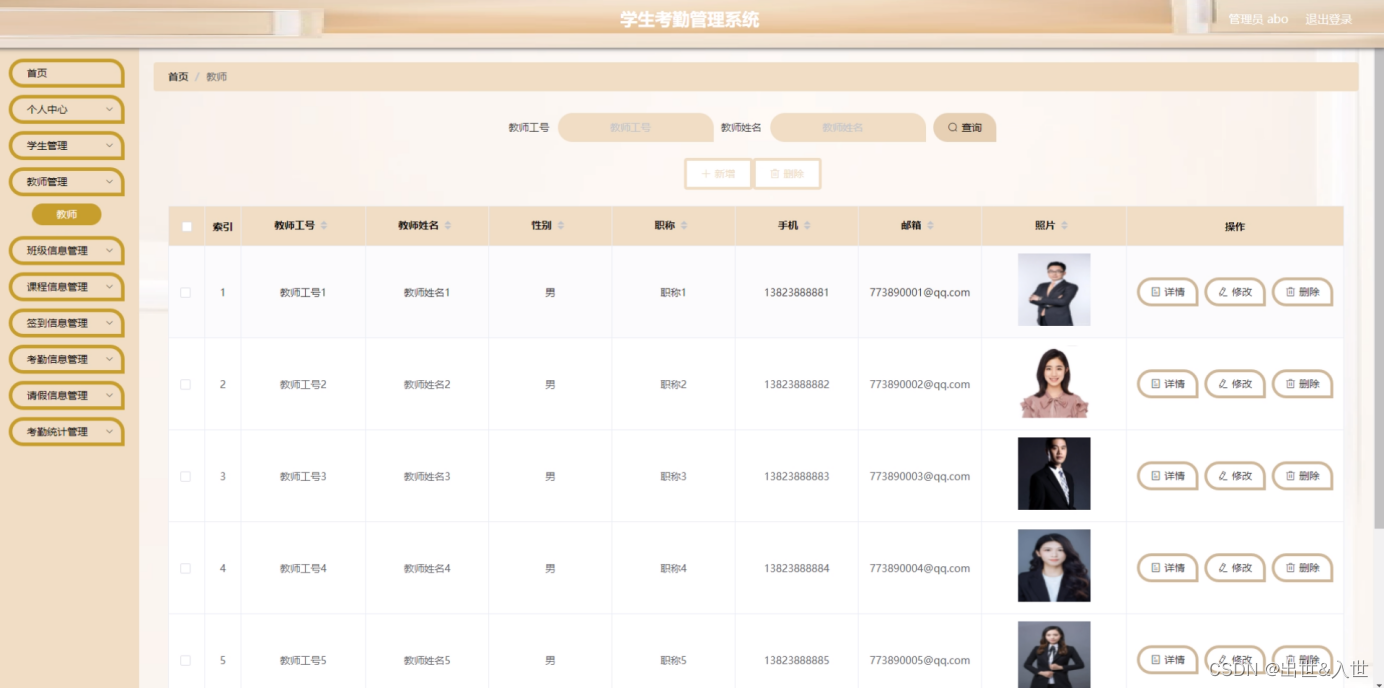Image resolution: width=1384 pixels, height=688 pixels.
Task: Click 详情 icon in row 1
Action: [x=1156, y=292]
